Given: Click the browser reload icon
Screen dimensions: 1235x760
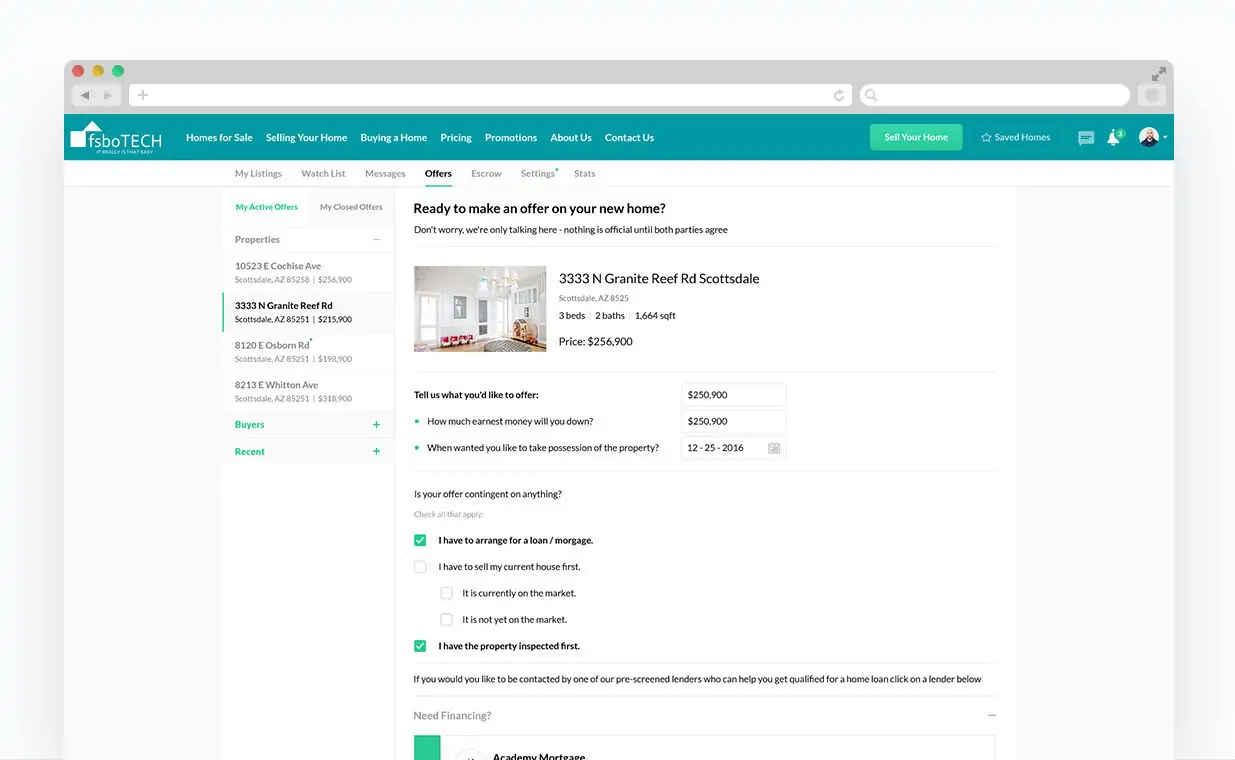Looking at the screenshot, I should pyautogui.click(x=839, y=95).
